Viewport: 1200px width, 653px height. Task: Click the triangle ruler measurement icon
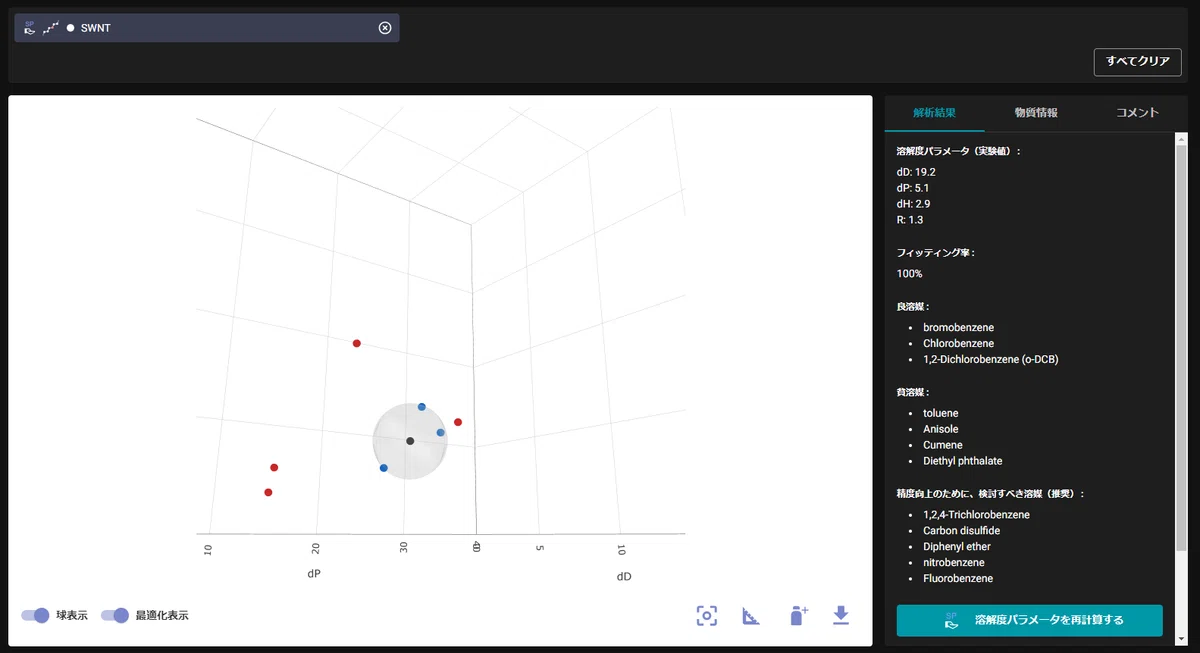[x=751, y=615]
